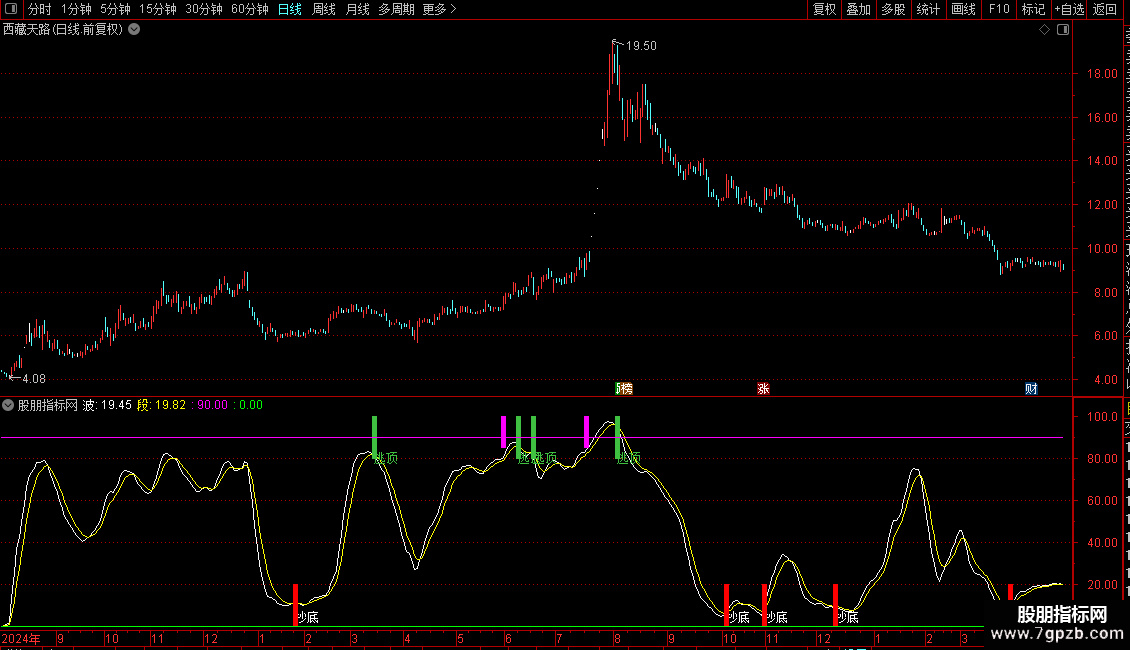Open the 西藏天路 chart title dropdown
Screen dimensions: 1130x650
tap(134, 30)
